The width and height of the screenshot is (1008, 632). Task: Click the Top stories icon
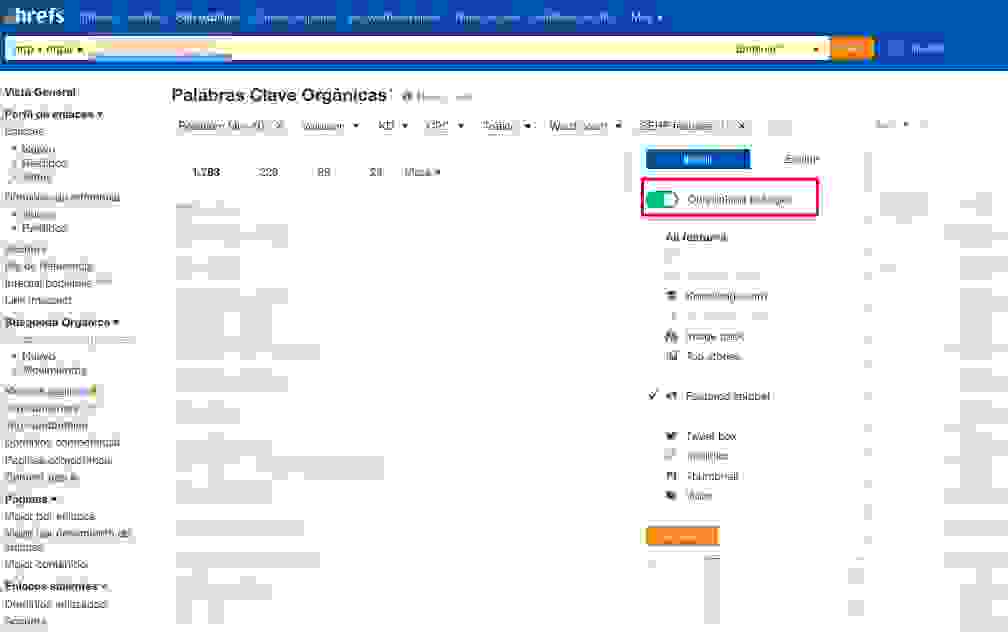(672, 356)
